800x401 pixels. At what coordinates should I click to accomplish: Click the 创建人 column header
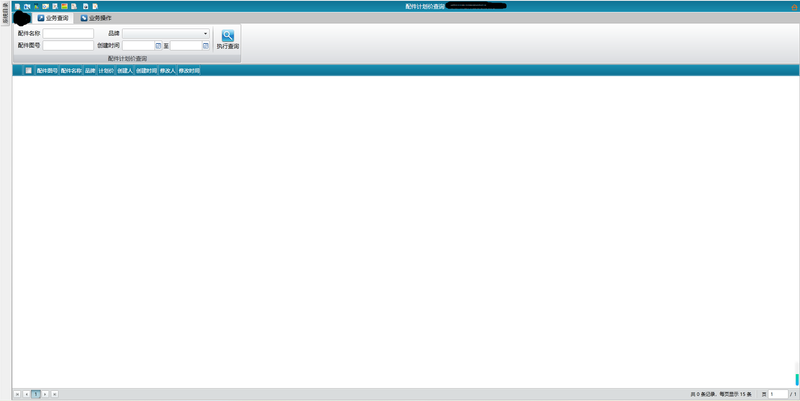click(125, 71)
